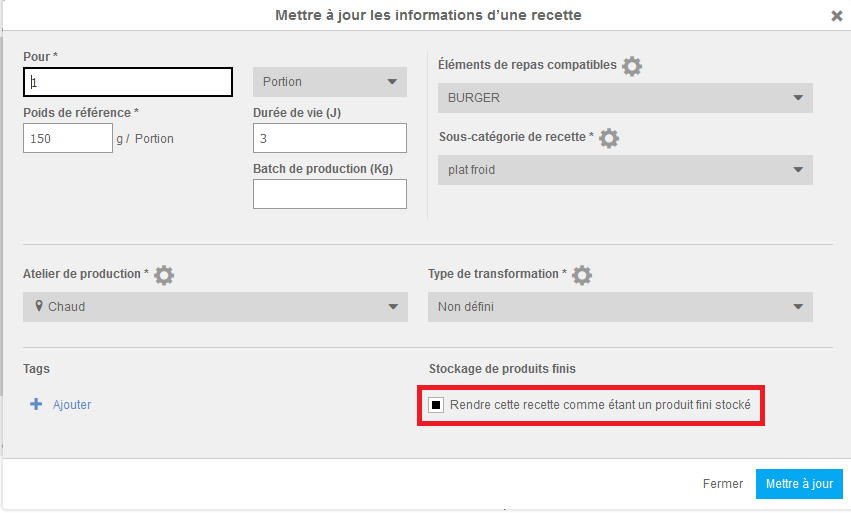Viewport: 851px width, 513px height.
Task: Toggle the produit fini stocké checkbox
Action: [x=436, y=405]
